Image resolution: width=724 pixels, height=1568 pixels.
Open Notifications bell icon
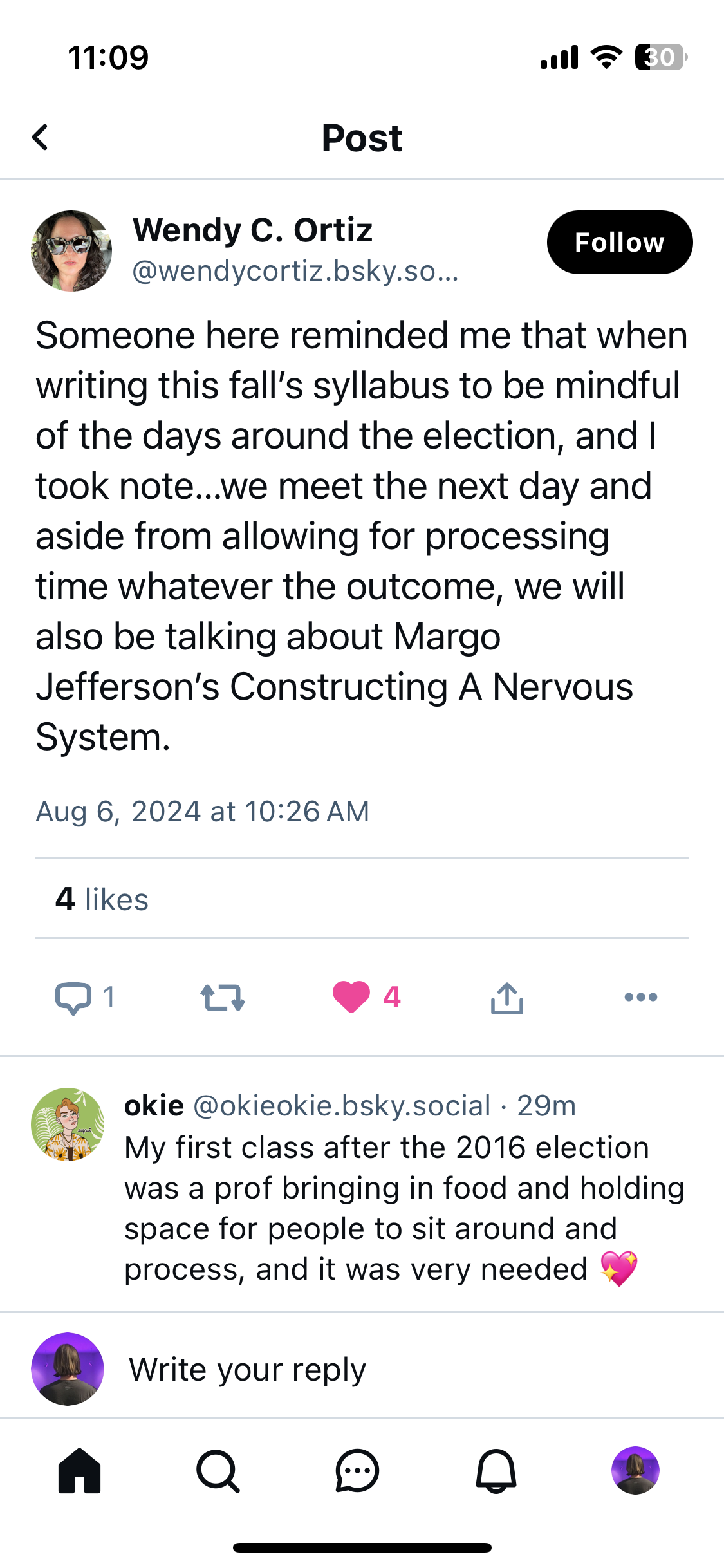(496, 1471)
